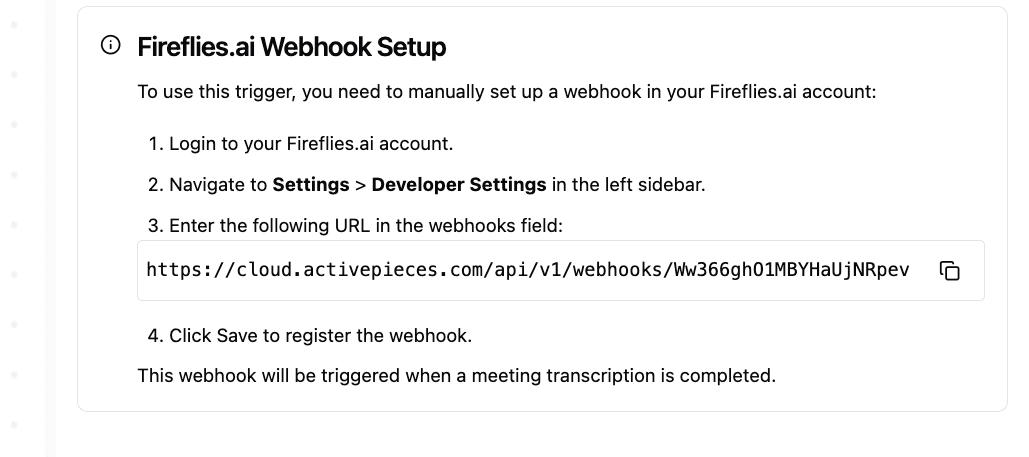Click the closing sentence about meeting transcription completed
This screenshot has height=457, width=1029.
(456, 376)
